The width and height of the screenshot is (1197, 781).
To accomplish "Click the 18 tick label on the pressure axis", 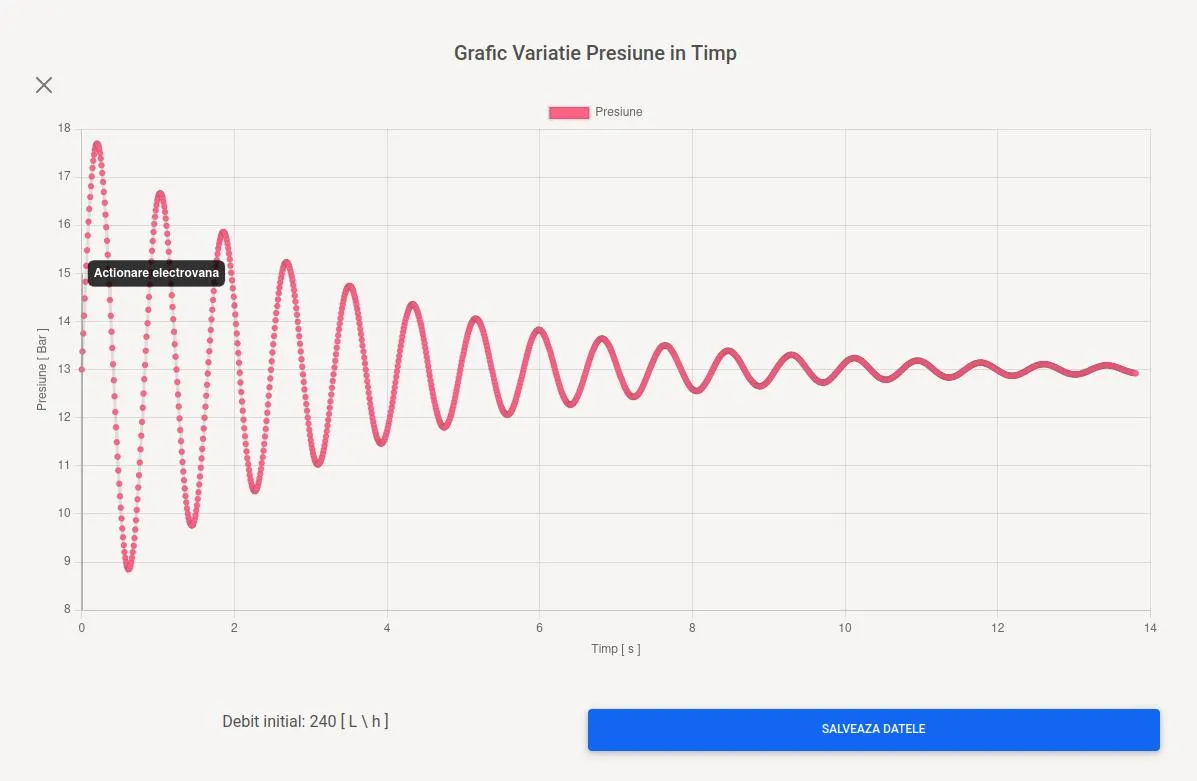I will point(64,128).
